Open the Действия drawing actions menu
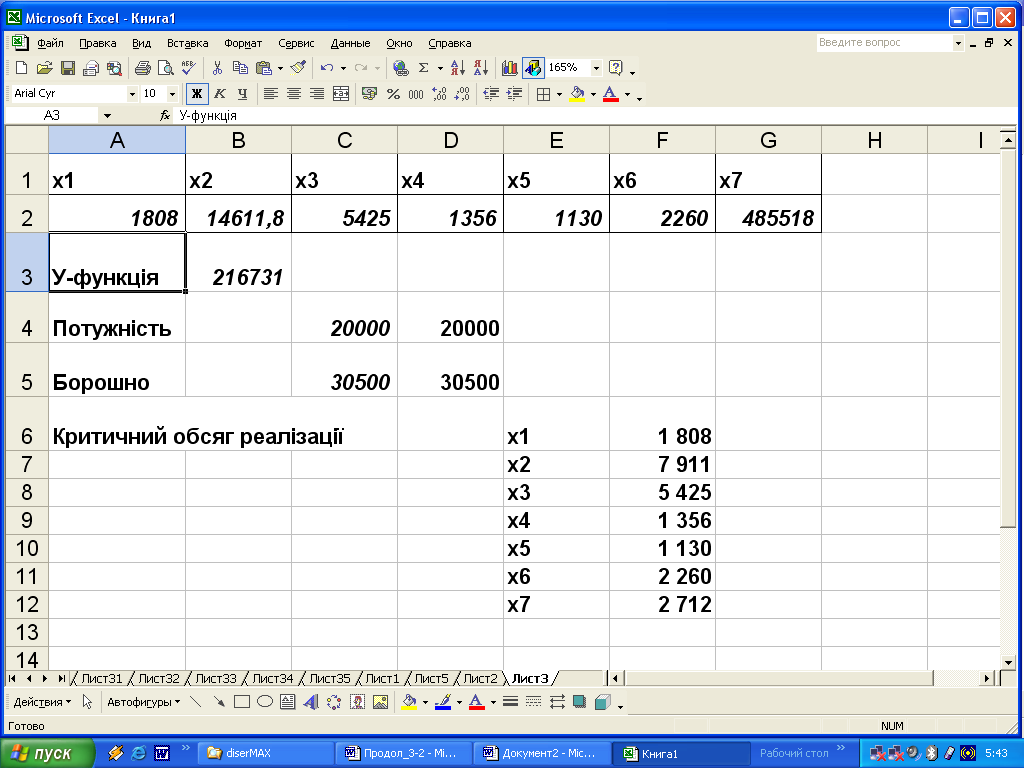This screenshot has height=768, width=1024. (x=42, y=702)
